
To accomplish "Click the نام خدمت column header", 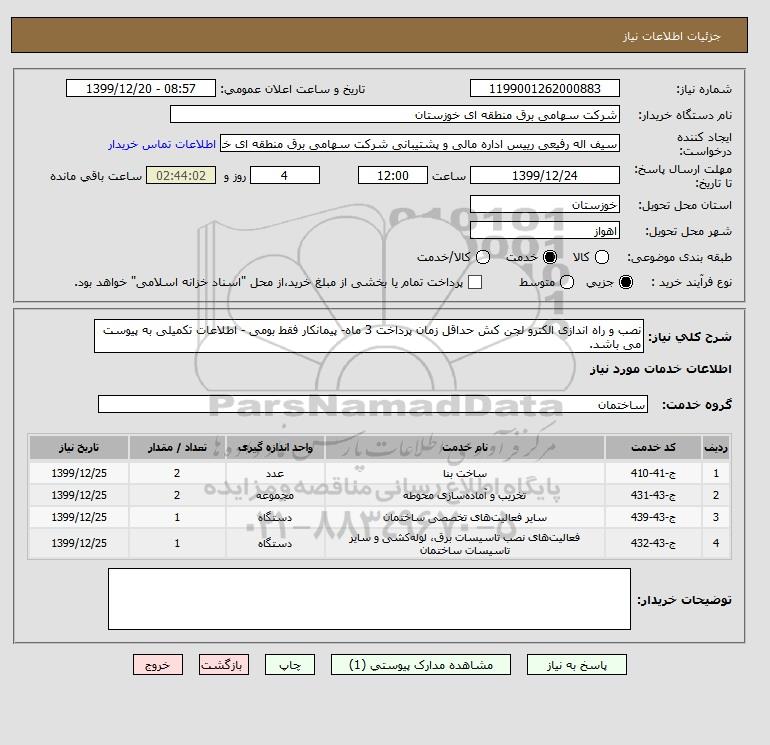I will coord(465,447).
